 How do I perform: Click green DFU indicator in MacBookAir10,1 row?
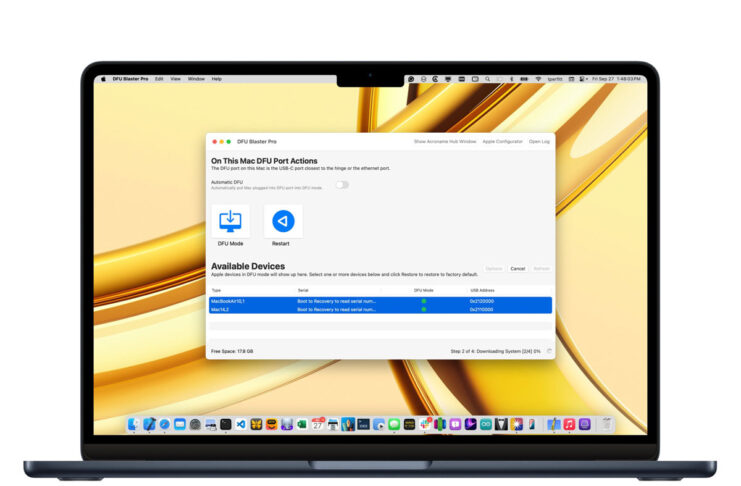424,301
